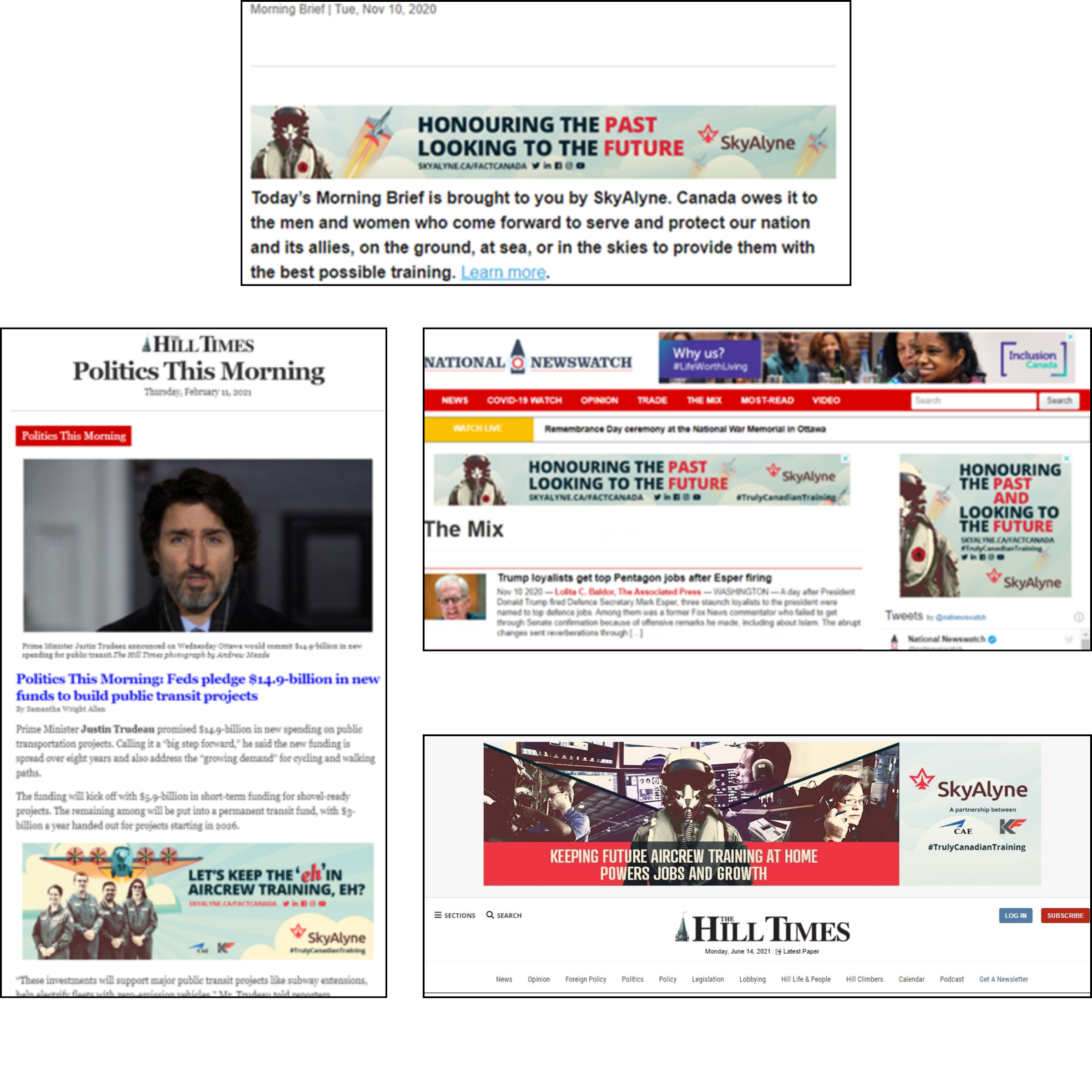Viewport: 1092px width, 1092px height.
Task: Click the Lolita C. Baldor byline link
Action: click(627, 592)
